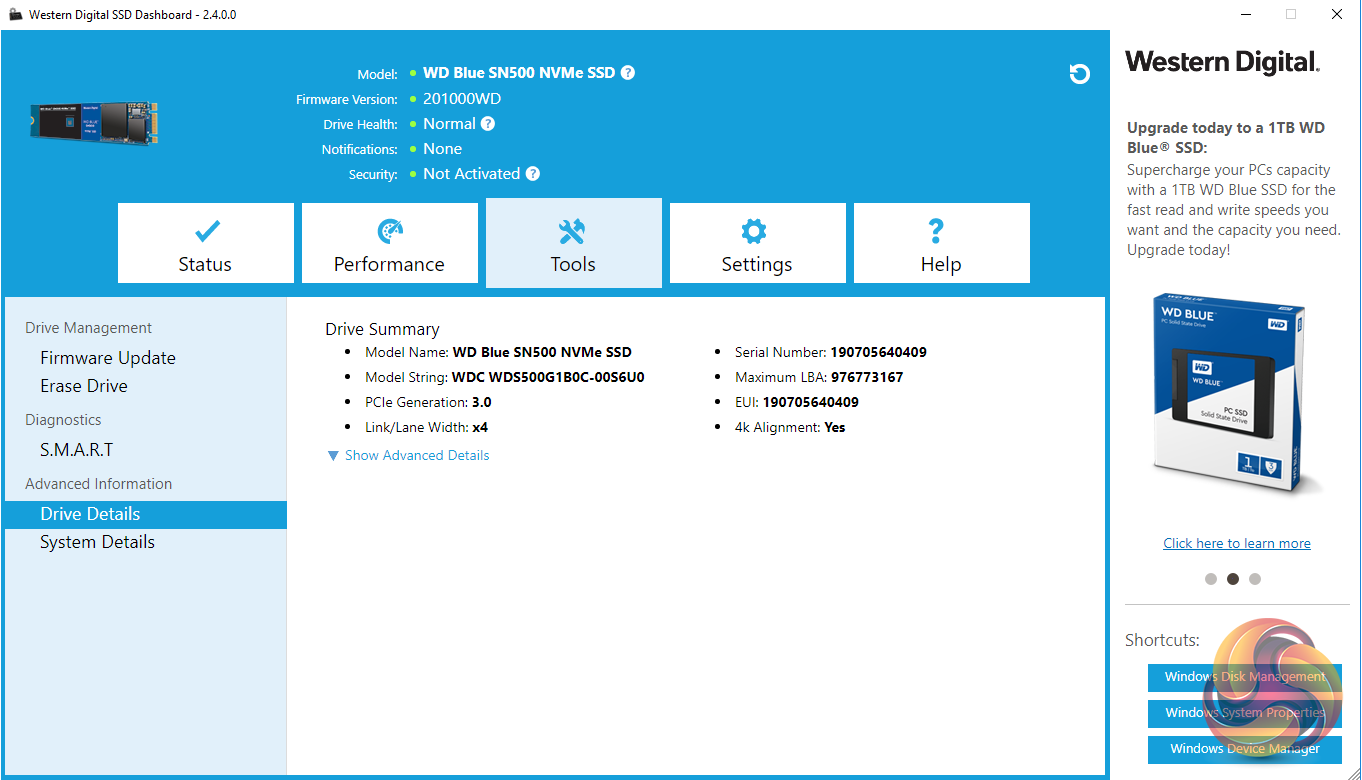
Task: Open Windows Disk Management shortcut
Action: (1245, 677)
